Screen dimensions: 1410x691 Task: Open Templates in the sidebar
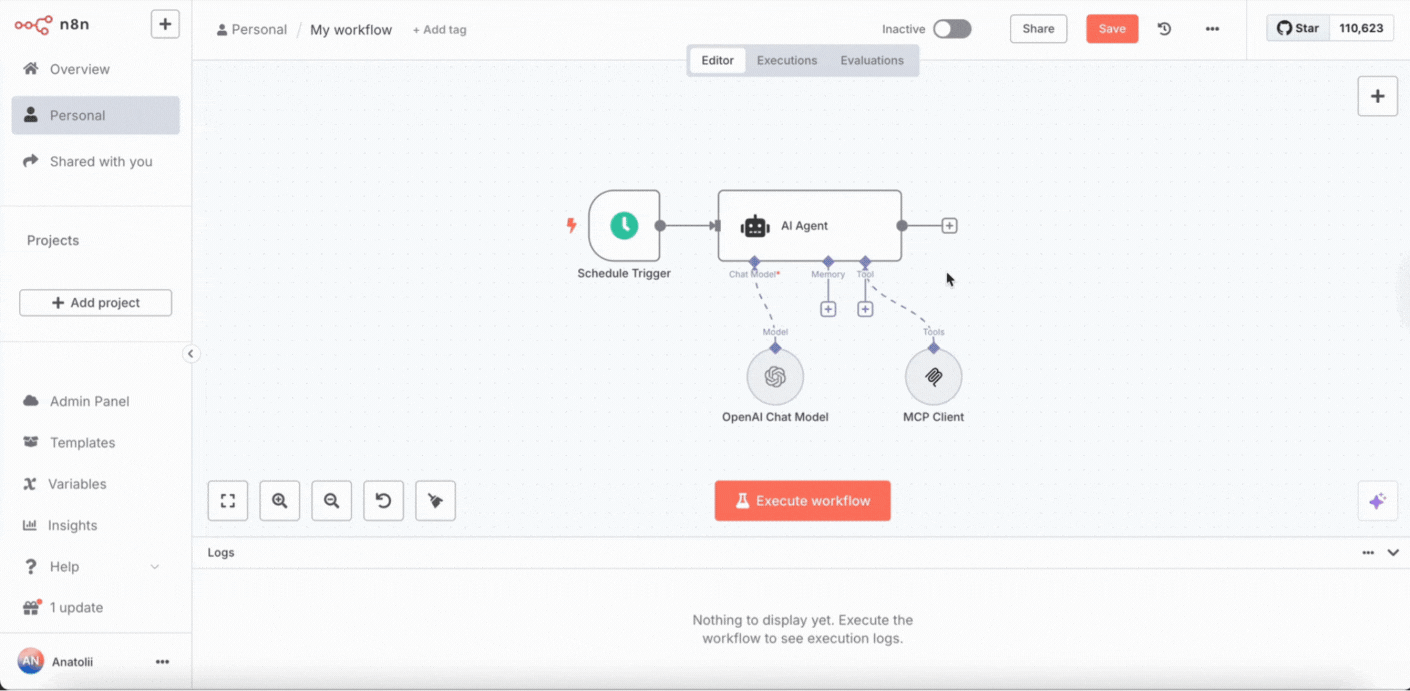(95, 442)
